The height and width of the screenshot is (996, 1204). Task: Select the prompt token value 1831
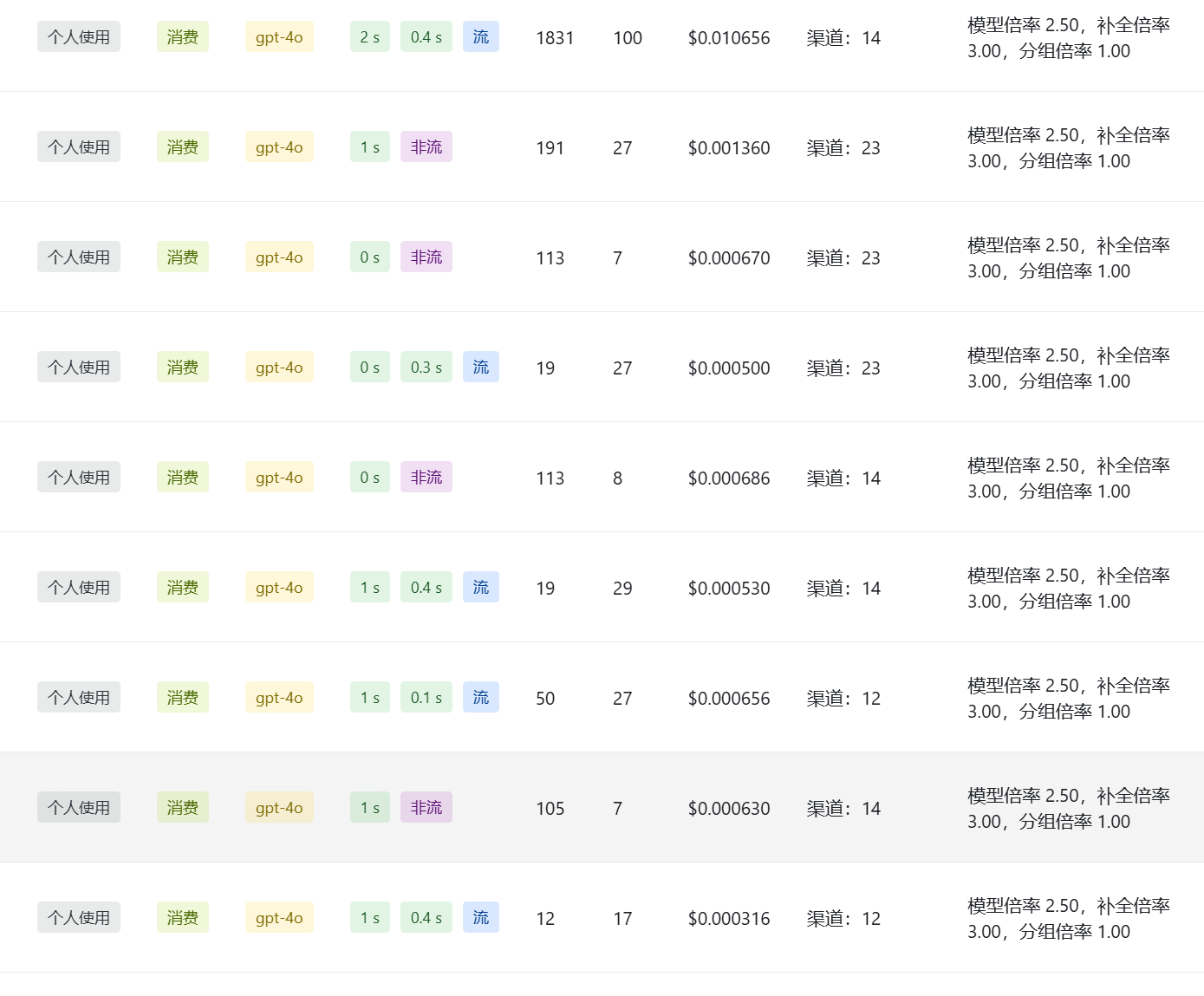555,38
